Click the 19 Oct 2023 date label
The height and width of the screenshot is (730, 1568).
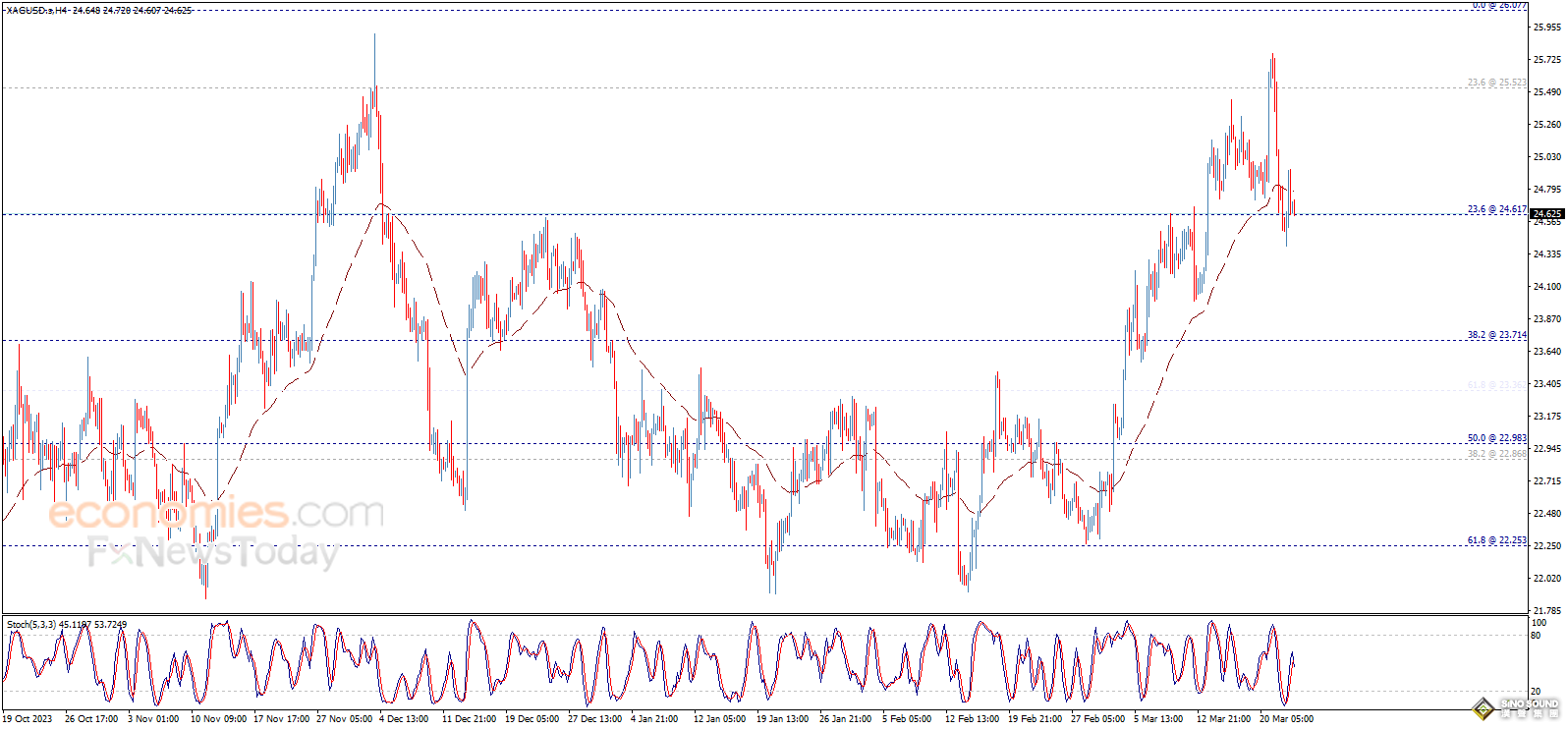pos(29,718)
